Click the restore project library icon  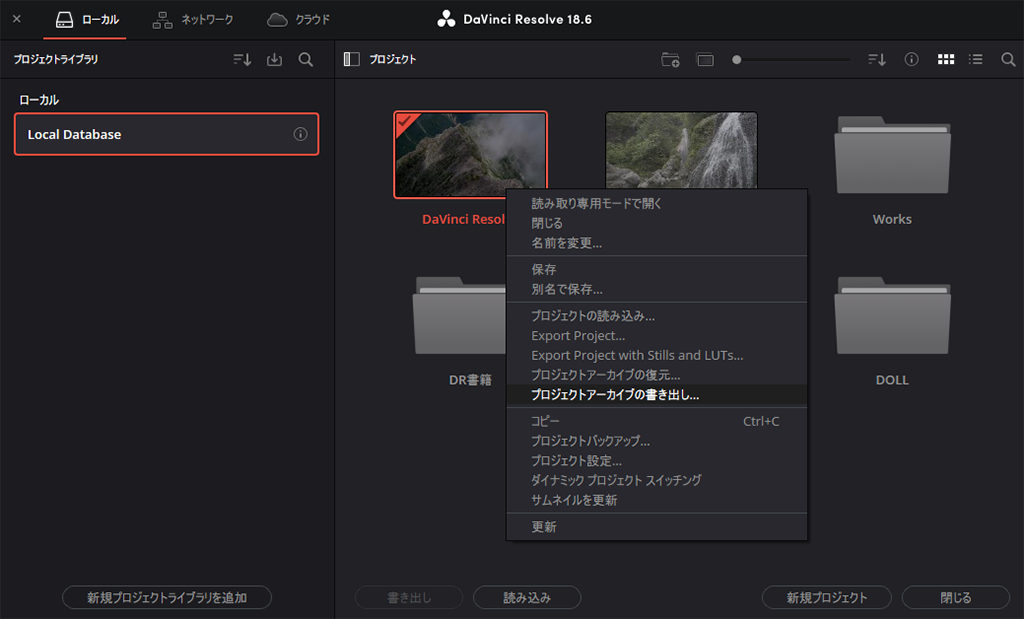[x=274, y=59]
